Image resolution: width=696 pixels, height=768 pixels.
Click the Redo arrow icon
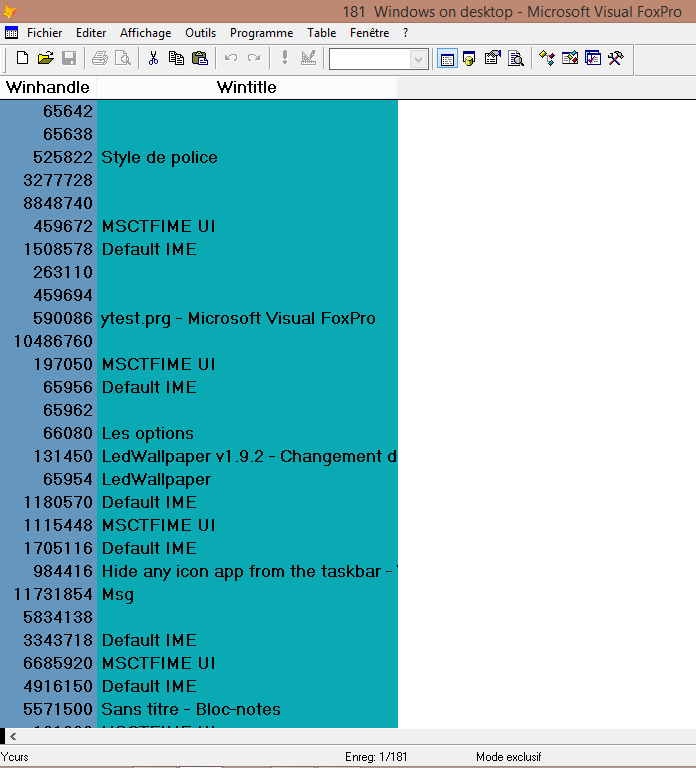tap(254, 58)
